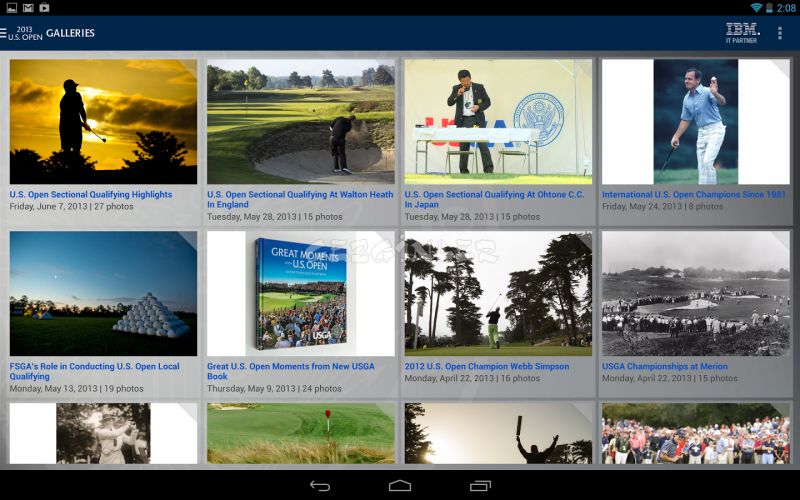The height and width of the screenshot is (500, 800).
Task: Tap the 2:08 clock
Action: pyautogui.click(x=786, y=8)
